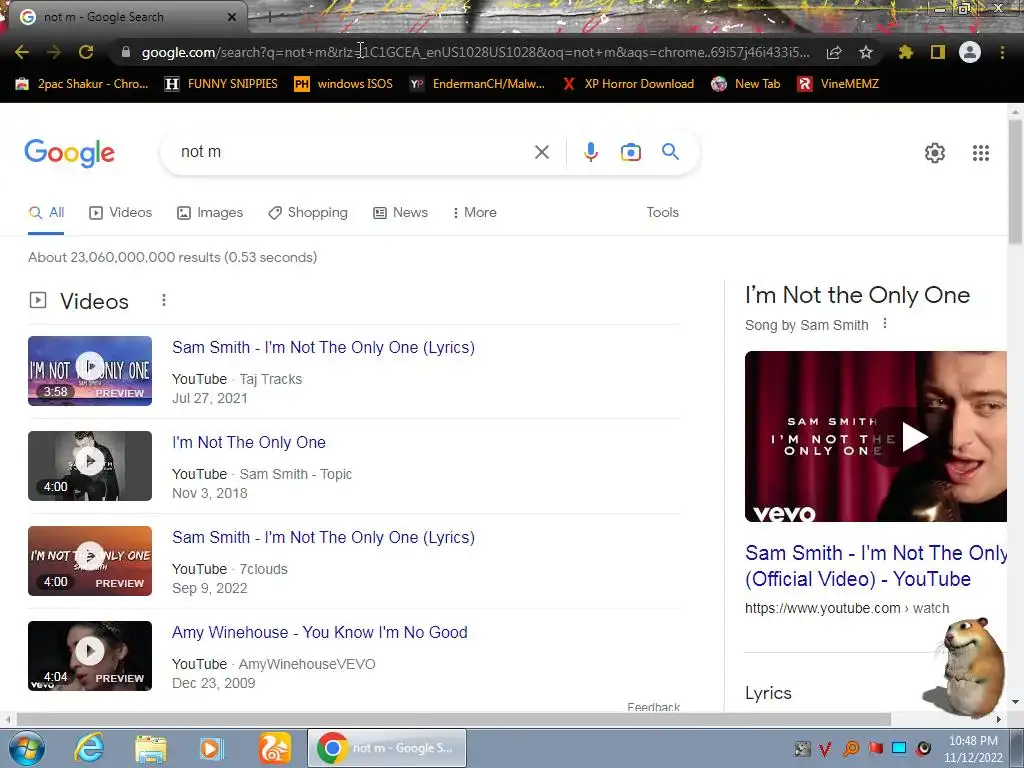Open the Google apps grid

coord(980,153)
